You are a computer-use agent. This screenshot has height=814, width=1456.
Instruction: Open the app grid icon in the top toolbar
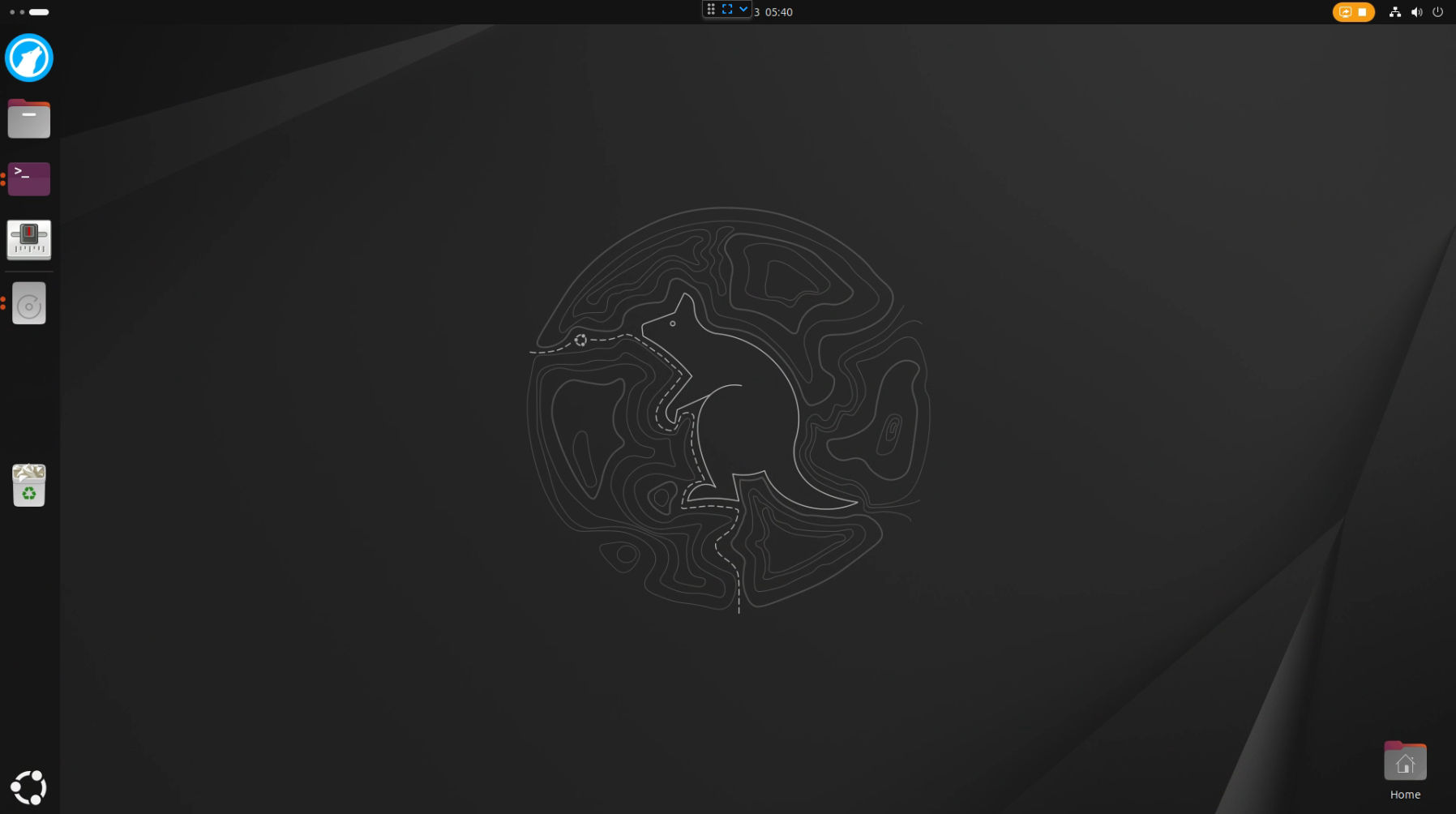click(709, 9)
